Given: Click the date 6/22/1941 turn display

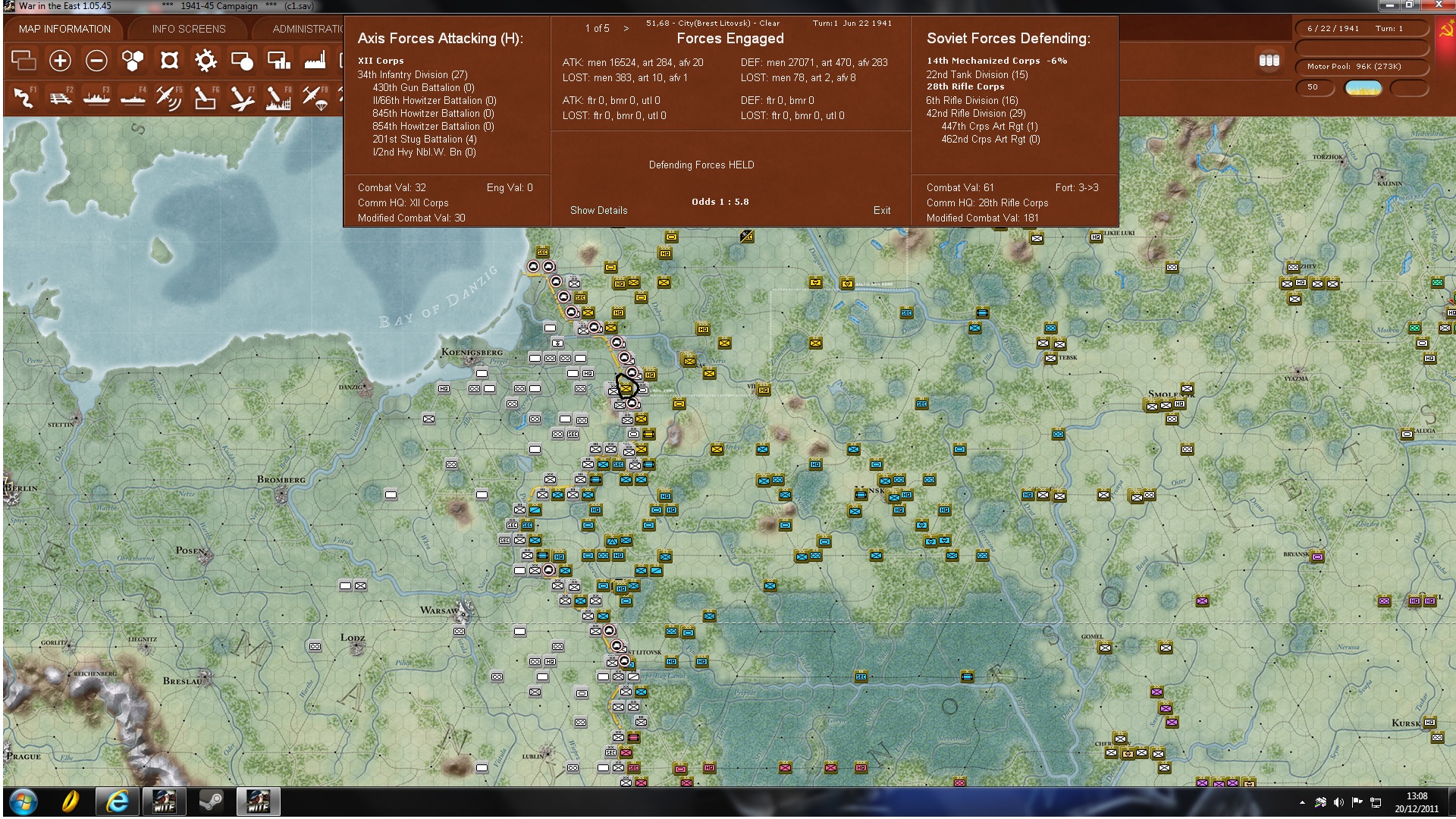Looking at the screenshot, I should click(1363, 28).
